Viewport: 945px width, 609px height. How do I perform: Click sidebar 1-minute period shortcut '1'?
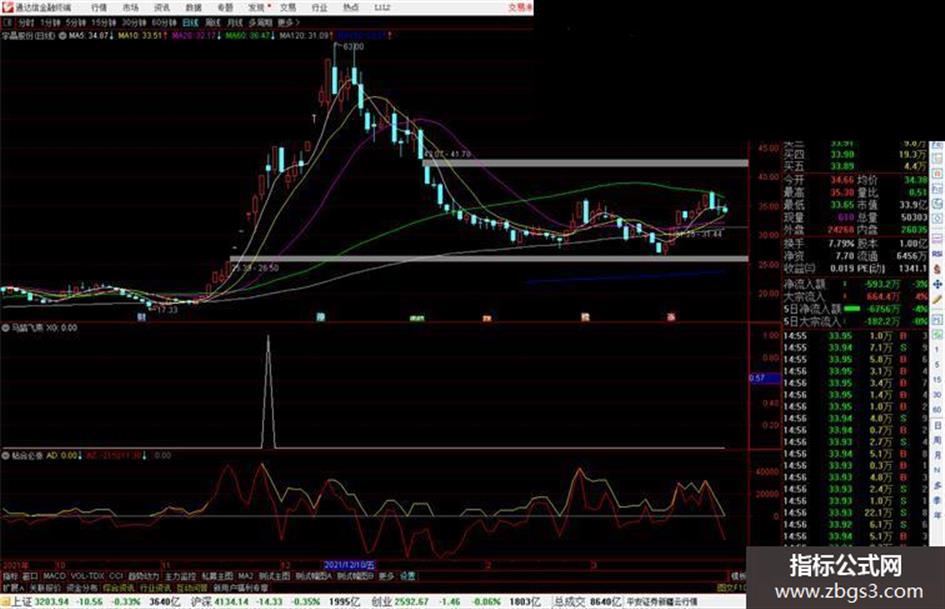937,350
